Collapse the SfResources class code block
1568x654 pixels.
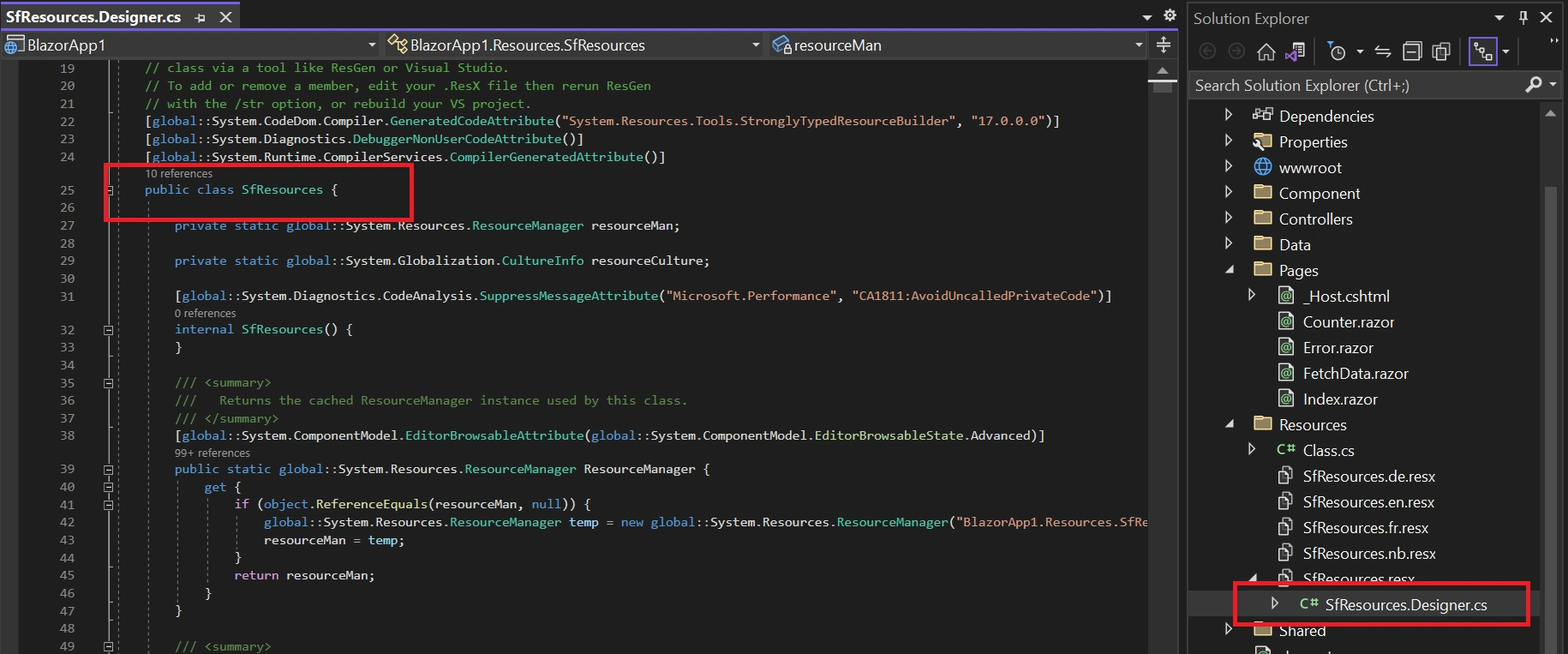click(109, 190)
